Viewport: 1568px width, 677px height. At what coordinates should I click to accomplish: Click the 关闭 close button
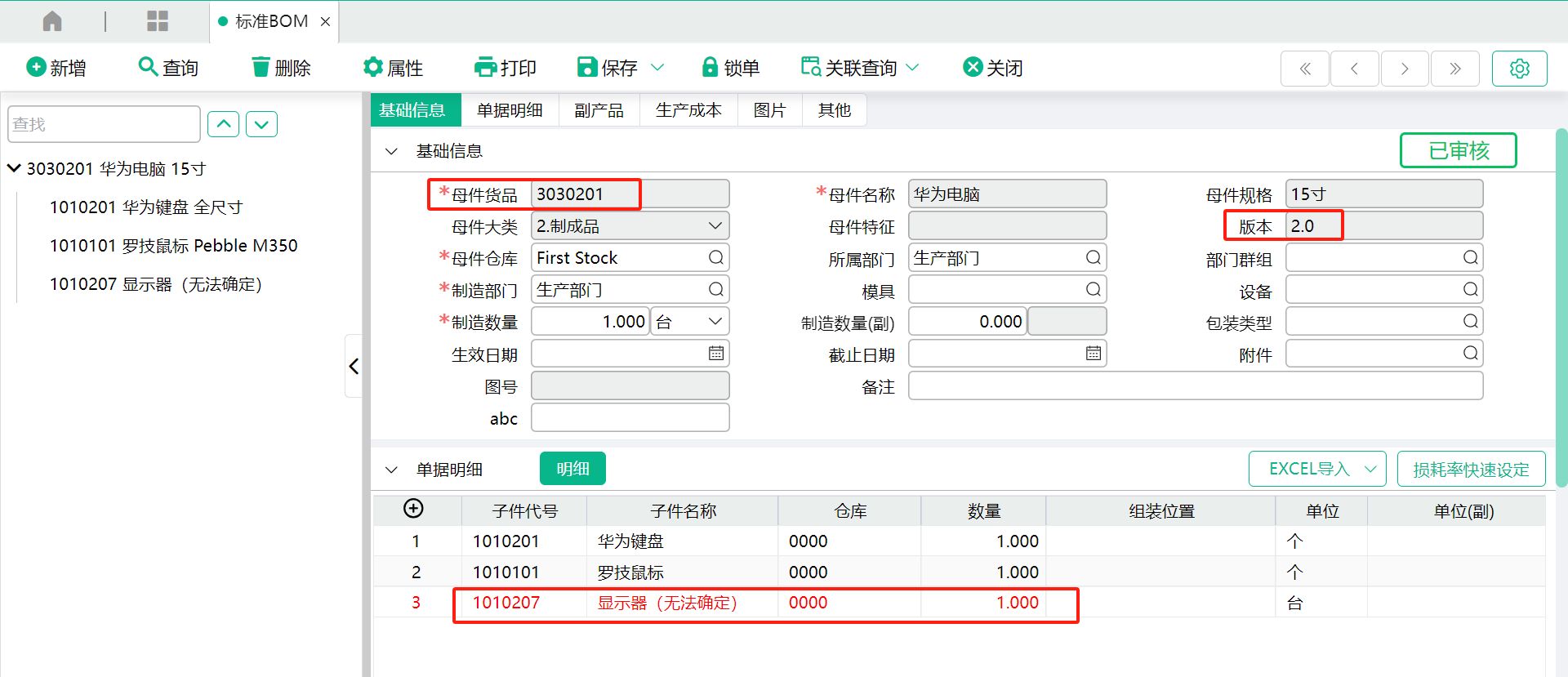click(992, 68)
